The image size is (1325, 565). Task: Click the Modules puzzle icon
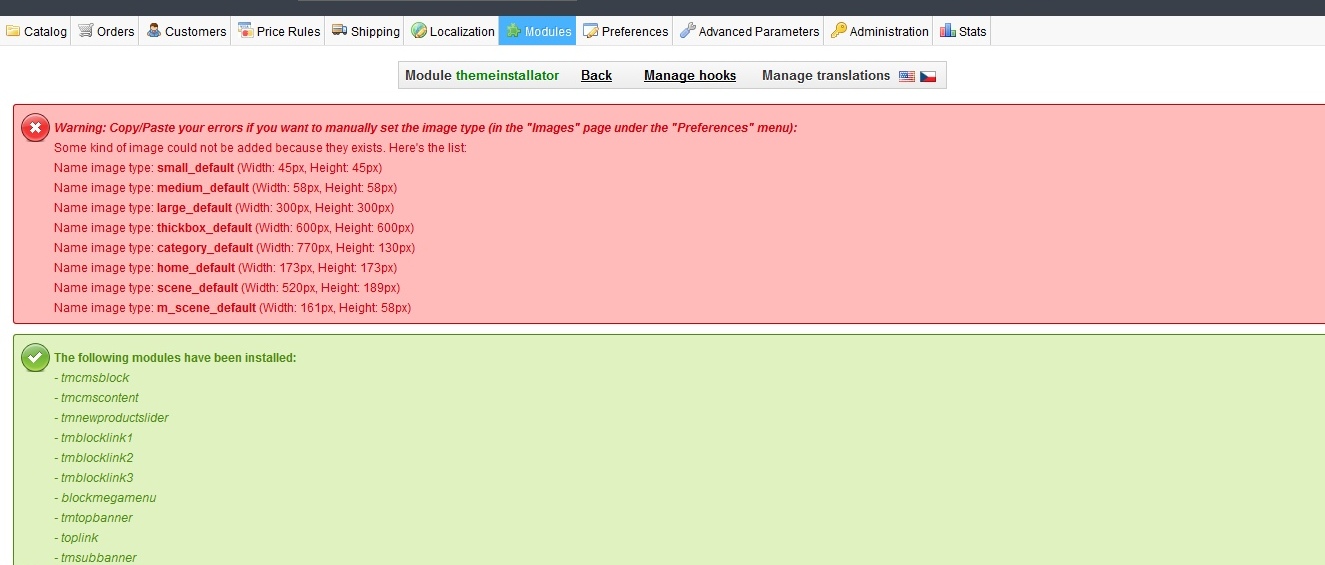pyautogui.click(x=513, y=31)
